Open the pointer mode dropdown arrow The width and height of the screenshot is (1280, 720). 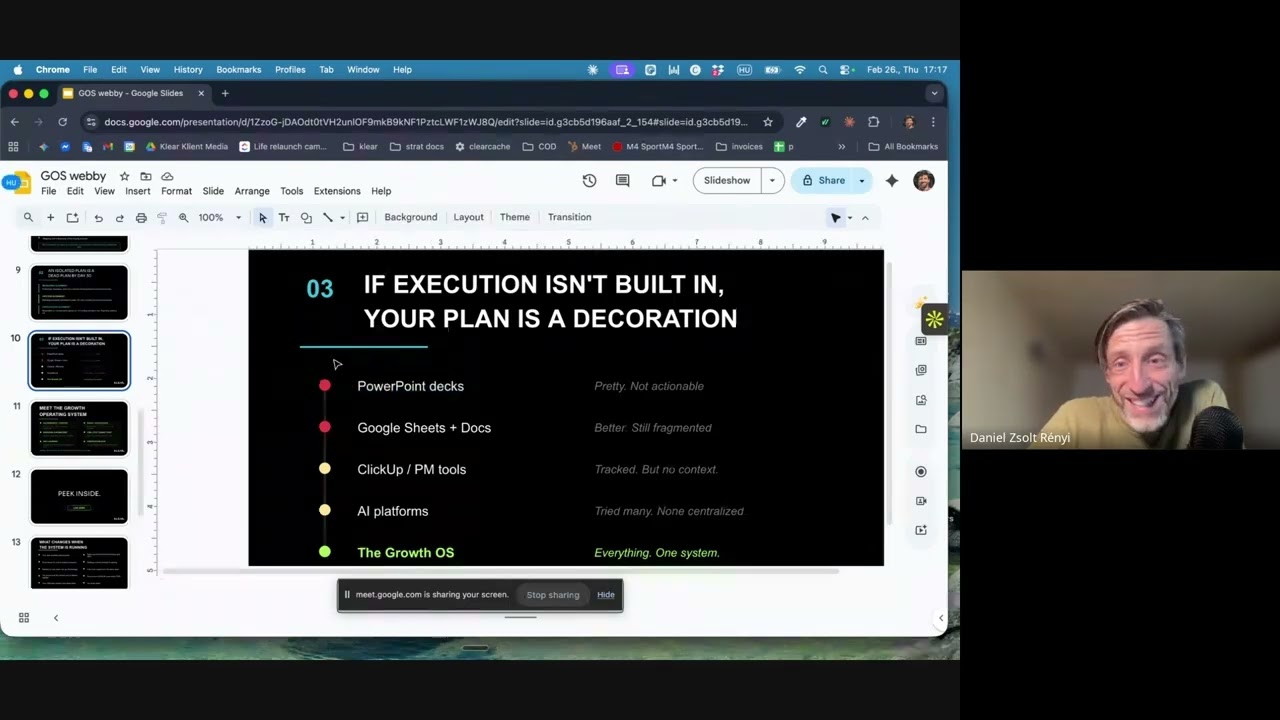850,217
